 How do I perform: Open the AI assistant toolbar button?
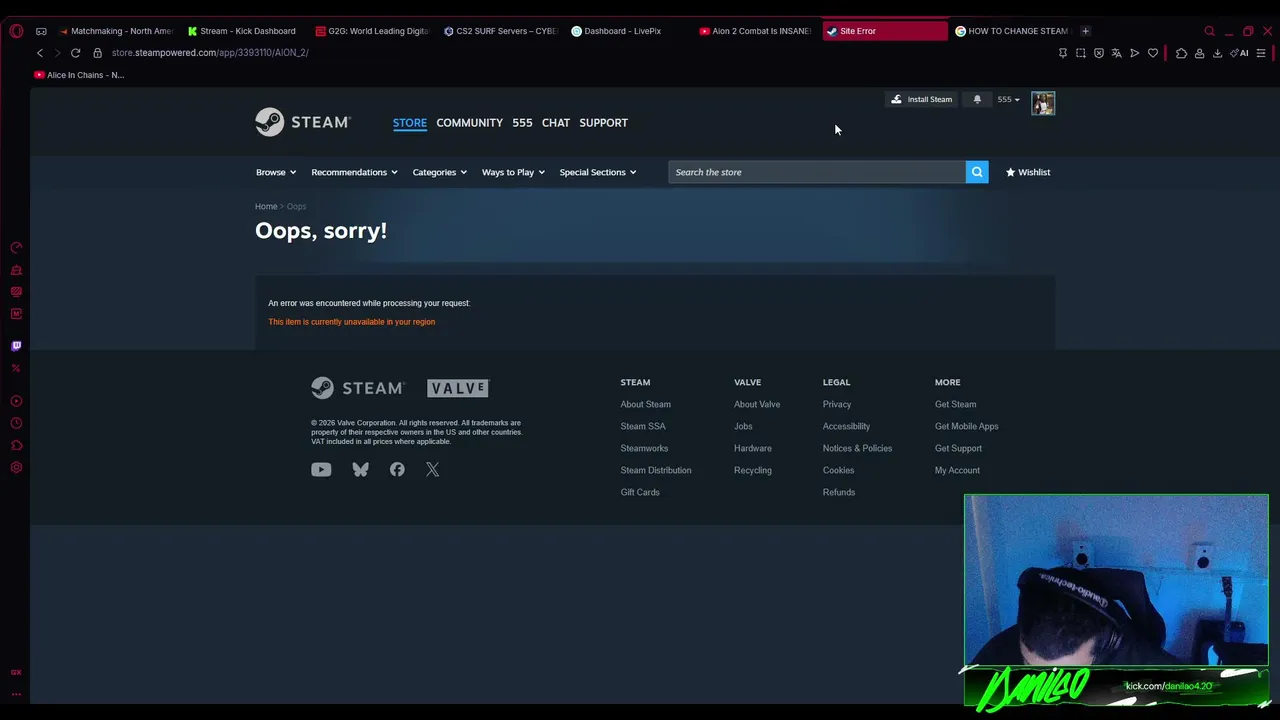click(x=1240, y=53)
